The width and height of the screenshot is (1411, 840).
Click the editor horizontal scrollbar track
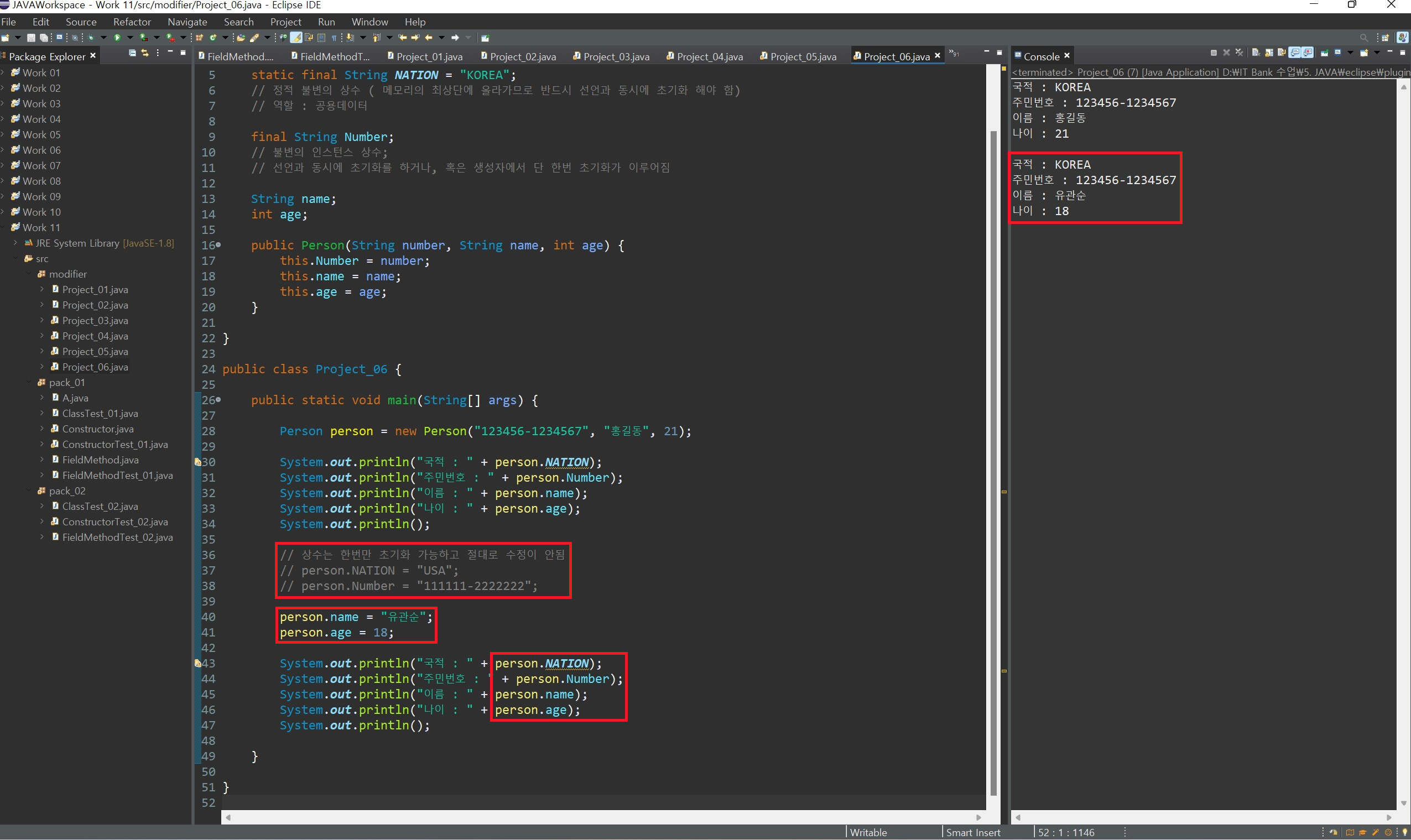[603, 817]
